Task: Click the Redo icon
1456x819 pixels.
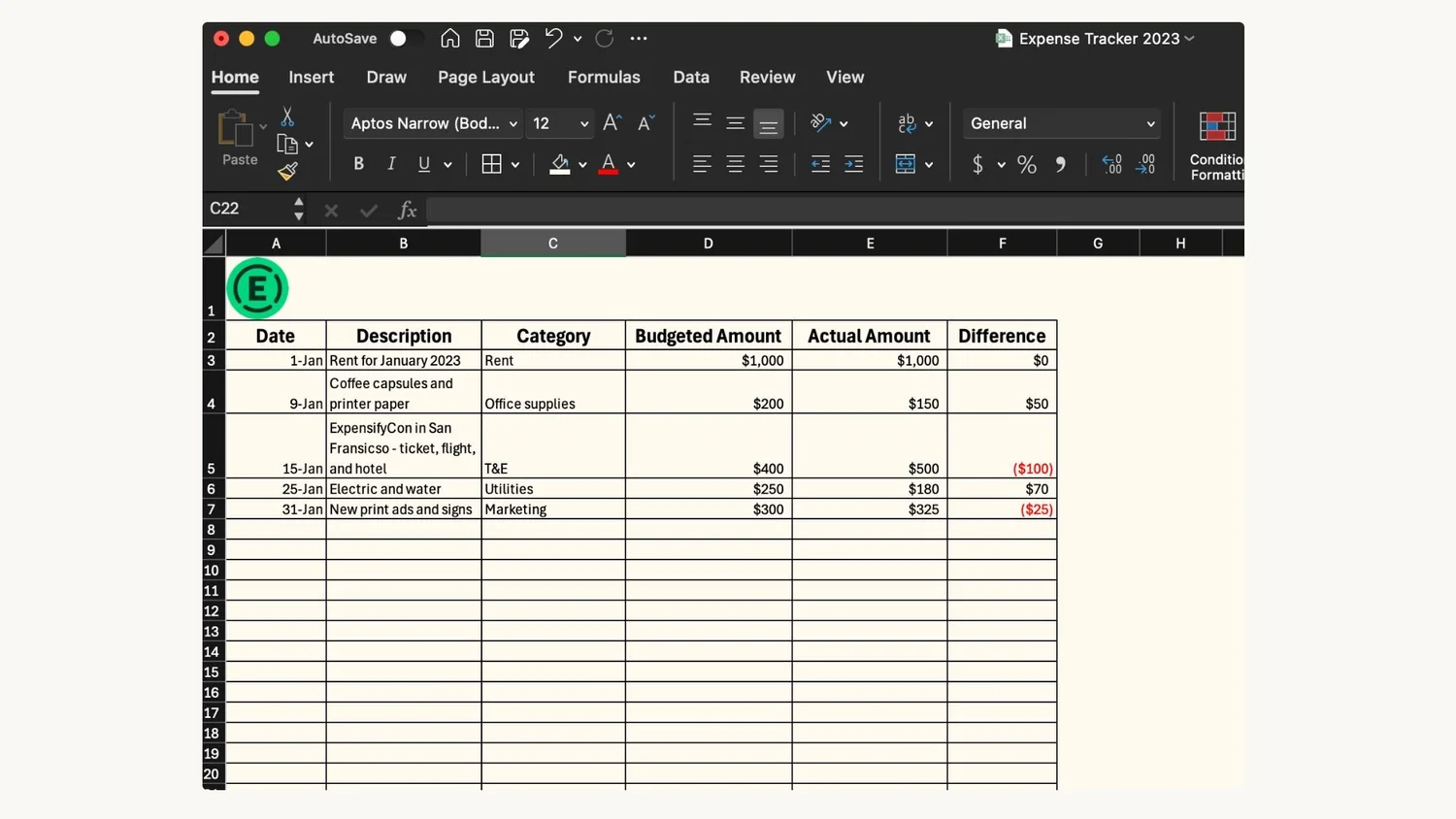Action: click(603, 38)
